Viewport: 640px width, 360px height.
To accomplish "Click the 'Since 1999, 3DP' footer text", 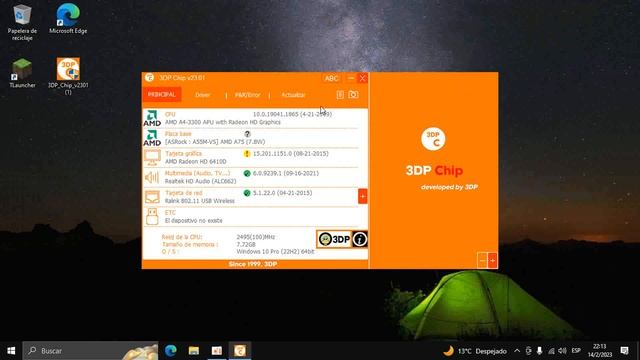I will click(x=253, y=264).
